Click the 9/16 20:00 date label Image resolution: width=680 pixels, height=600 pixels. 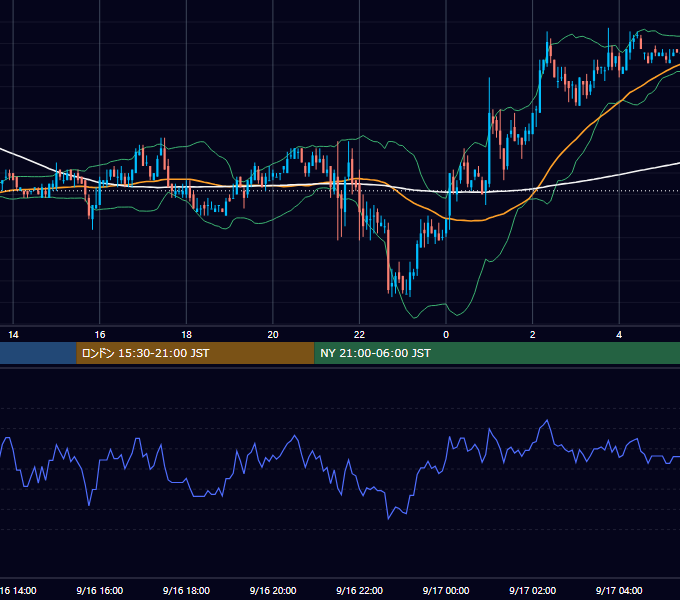(x=273, y=590)
